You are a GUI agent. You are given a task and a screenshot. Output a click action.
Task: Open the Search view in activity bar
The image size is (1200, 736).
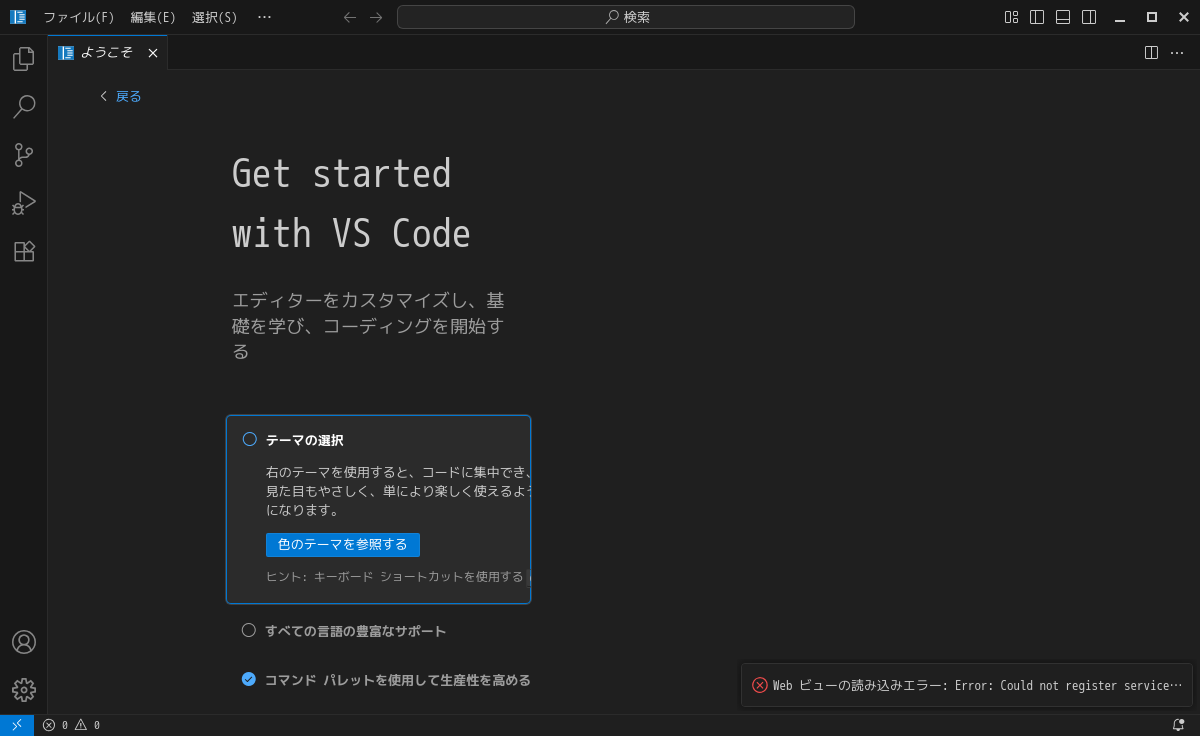point(24,107)
